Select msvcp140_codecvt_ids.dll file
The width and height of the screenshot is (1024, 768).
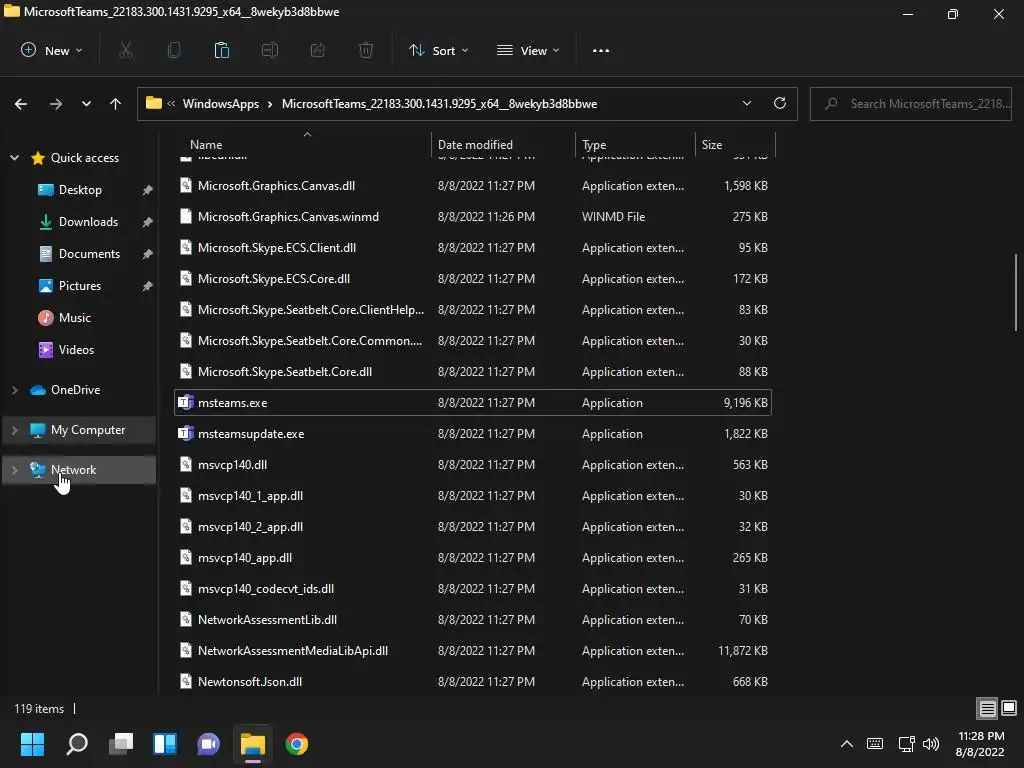pyautogui.click(x=473, y=589)
